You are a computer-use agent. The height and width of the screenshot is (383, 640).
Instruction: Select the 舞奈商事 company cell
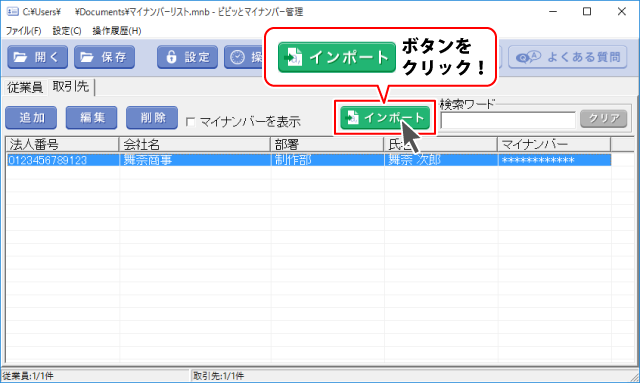point(195,160)
